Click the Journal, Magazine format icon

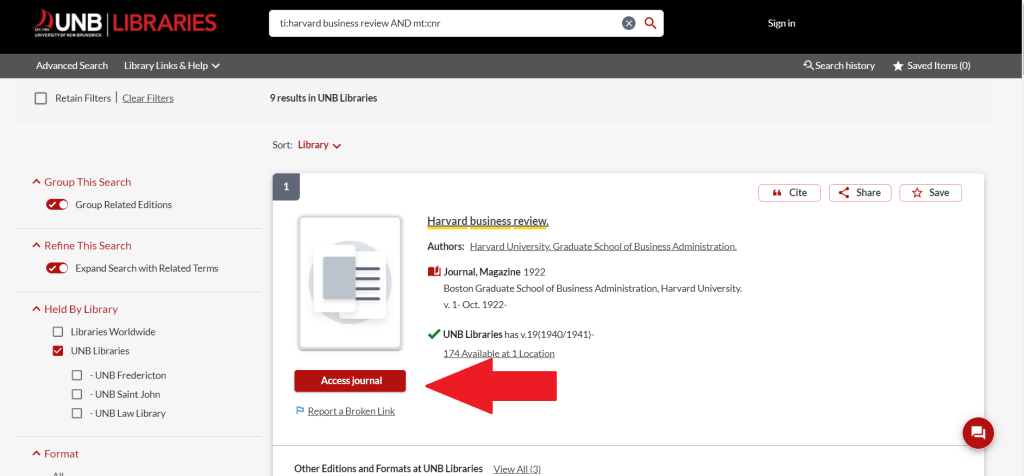tap(434, 272)
